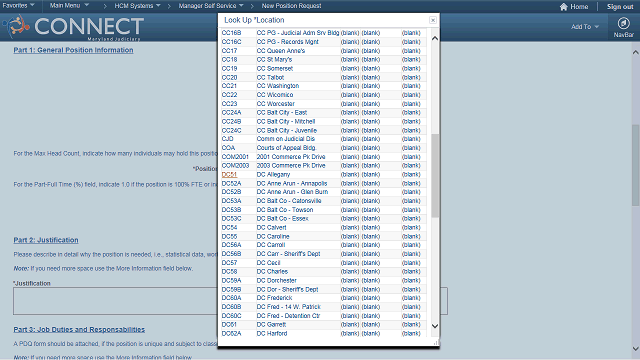Go to Home via the house icon
The height and width of the screenshot is (360, 640).
coord(564,7)
